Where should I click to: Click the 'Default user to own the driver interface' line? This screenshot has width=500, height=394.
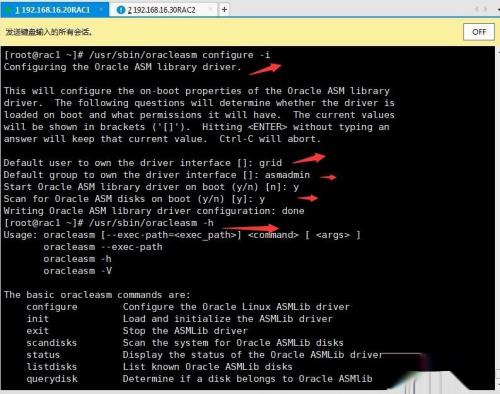(x=143, y=163)
